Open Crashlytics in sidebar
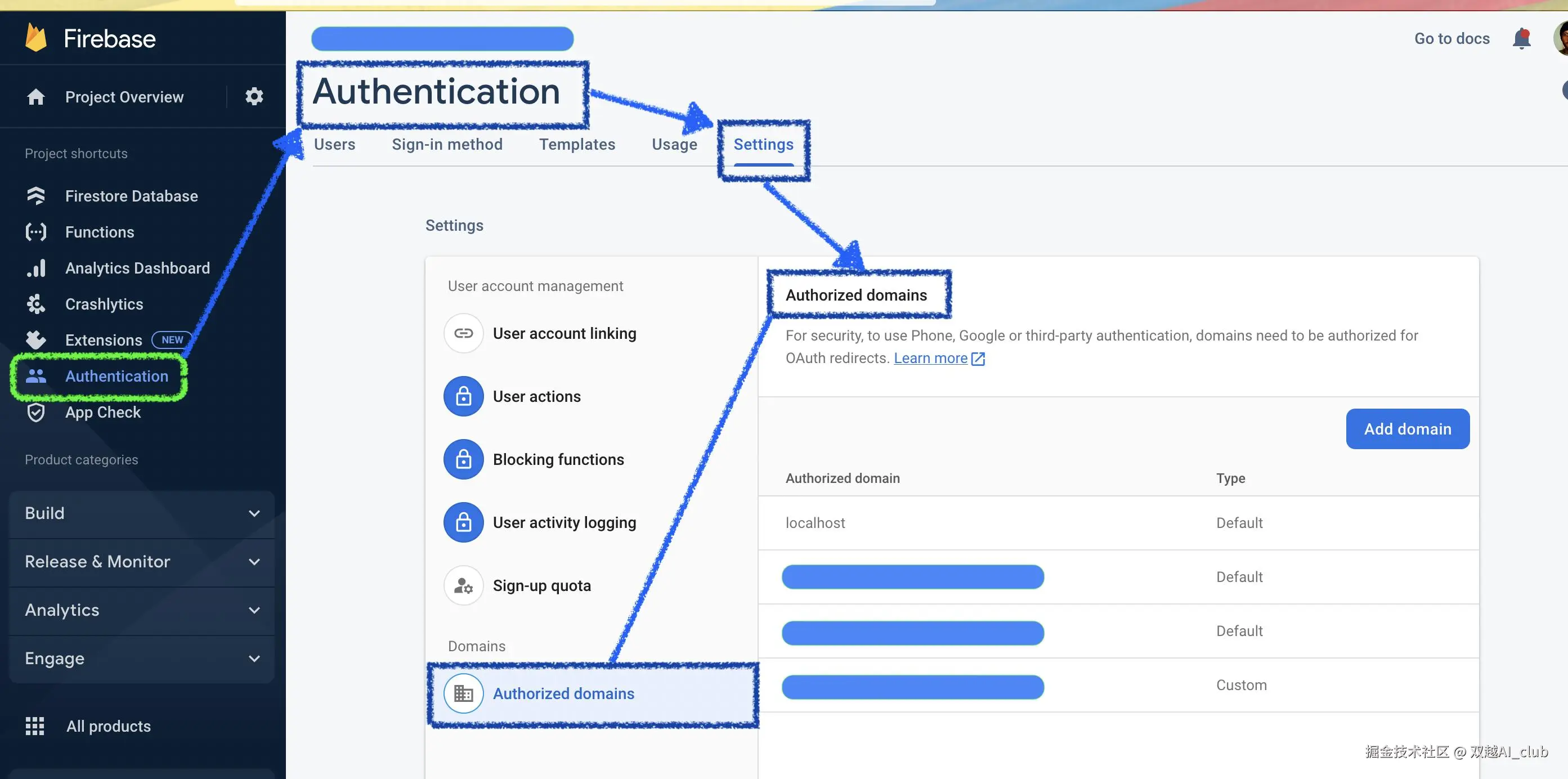The image size is (1568, 779). pyautogui.click(x=104, y=304)
